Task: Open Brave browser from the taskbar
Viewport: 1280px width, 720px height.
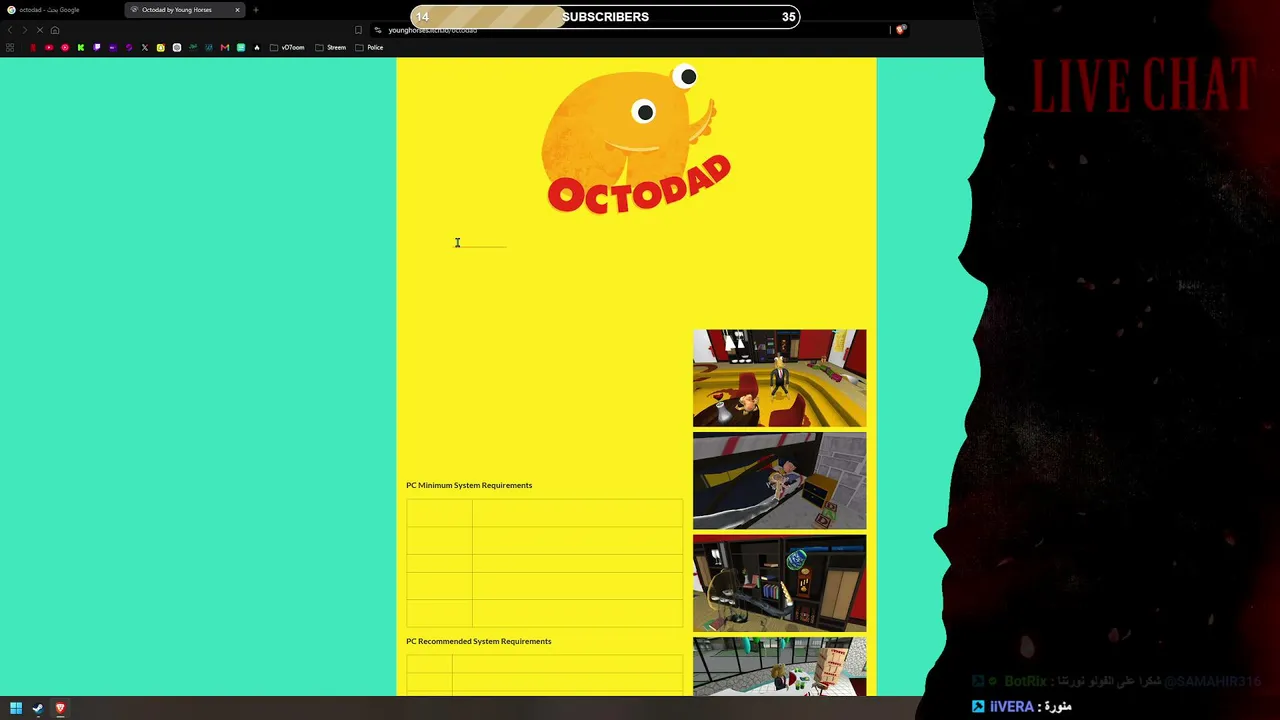Action: [x=60, y=708]
